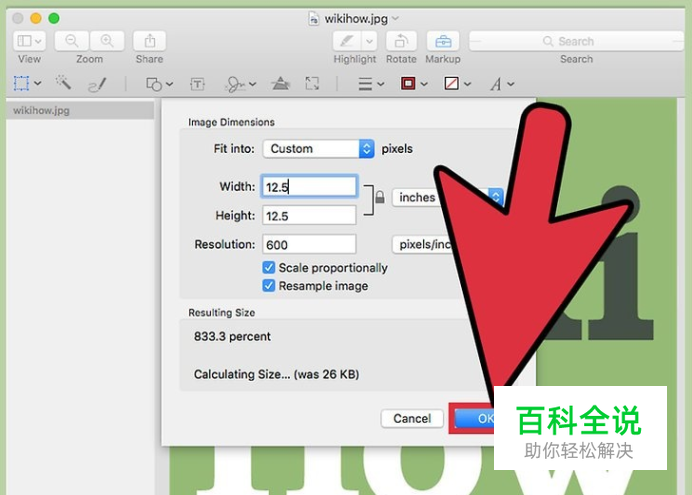
Task: Toggle Scale proportionally checkbox
Action: 268,267
